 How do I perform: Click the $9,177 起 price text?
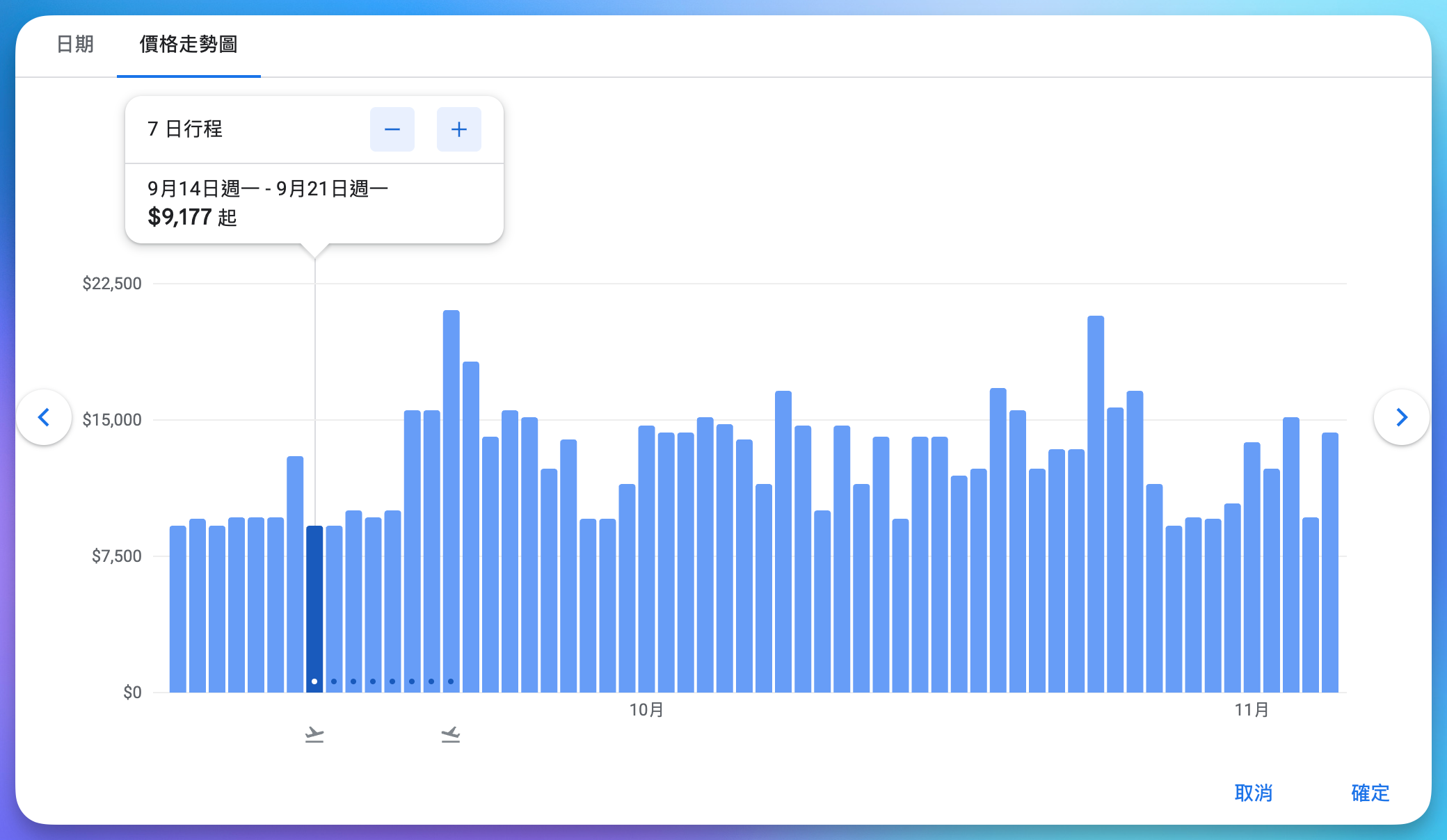tap(192, 217)
